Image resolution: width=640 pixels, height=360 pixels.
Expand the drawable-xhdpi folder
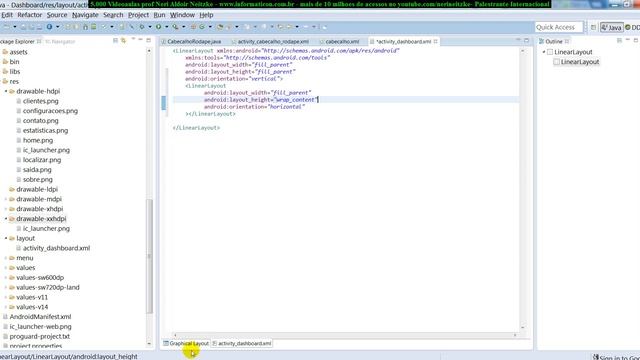click(6, 209)
